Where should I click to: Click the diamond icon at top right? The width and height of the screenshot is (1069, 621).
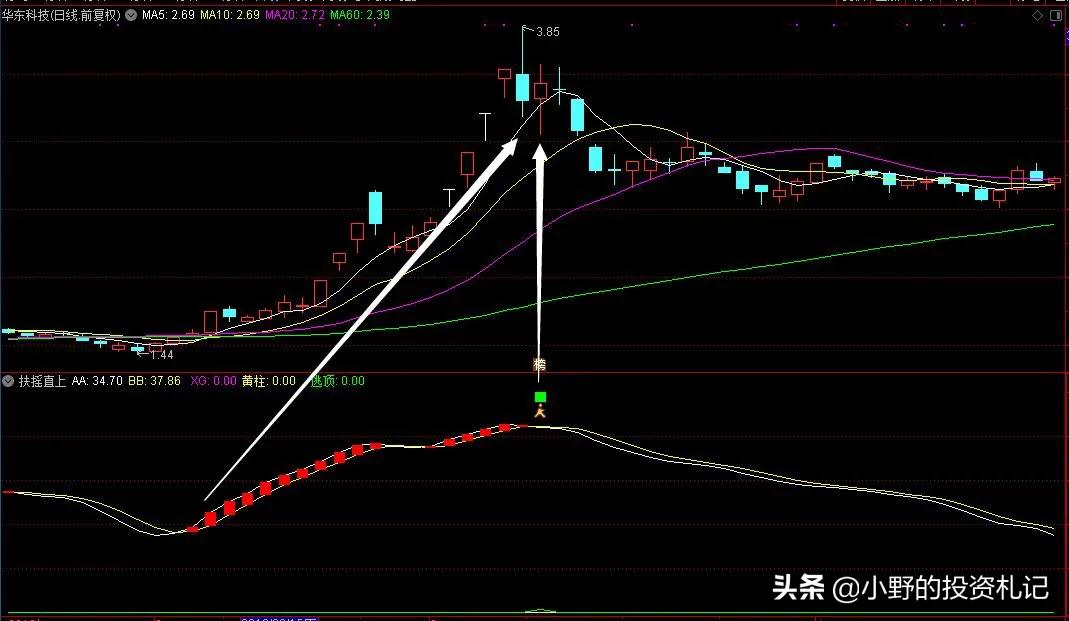(1037, 16)
